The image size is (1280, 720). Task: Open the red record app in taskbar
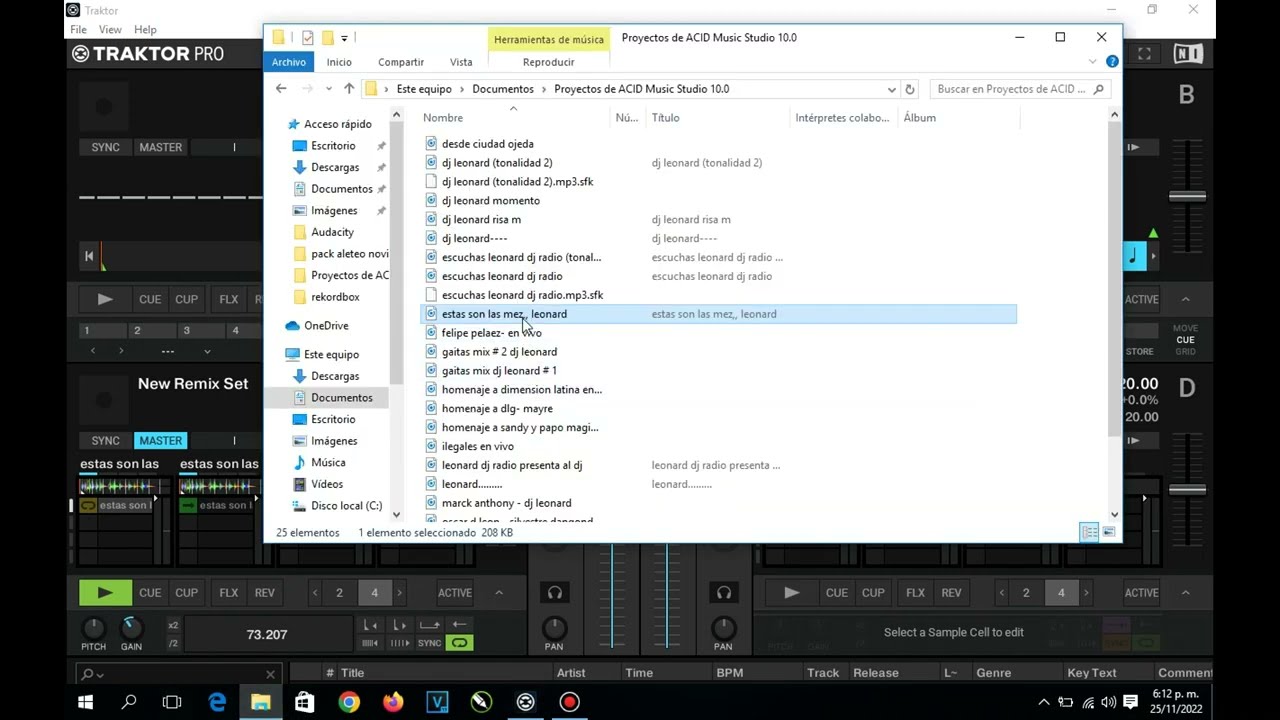(x=569, y=702)
